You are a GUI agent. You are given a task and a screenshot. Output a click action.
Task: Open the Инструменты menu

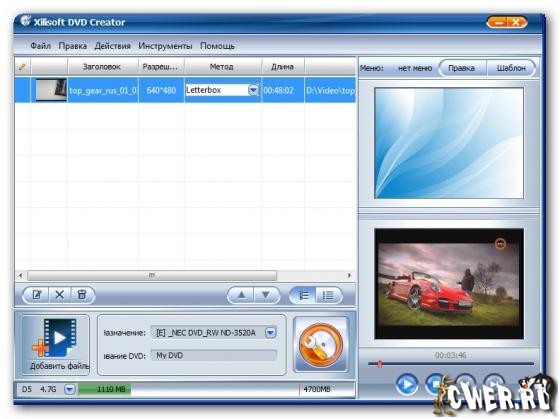[165, 46]
